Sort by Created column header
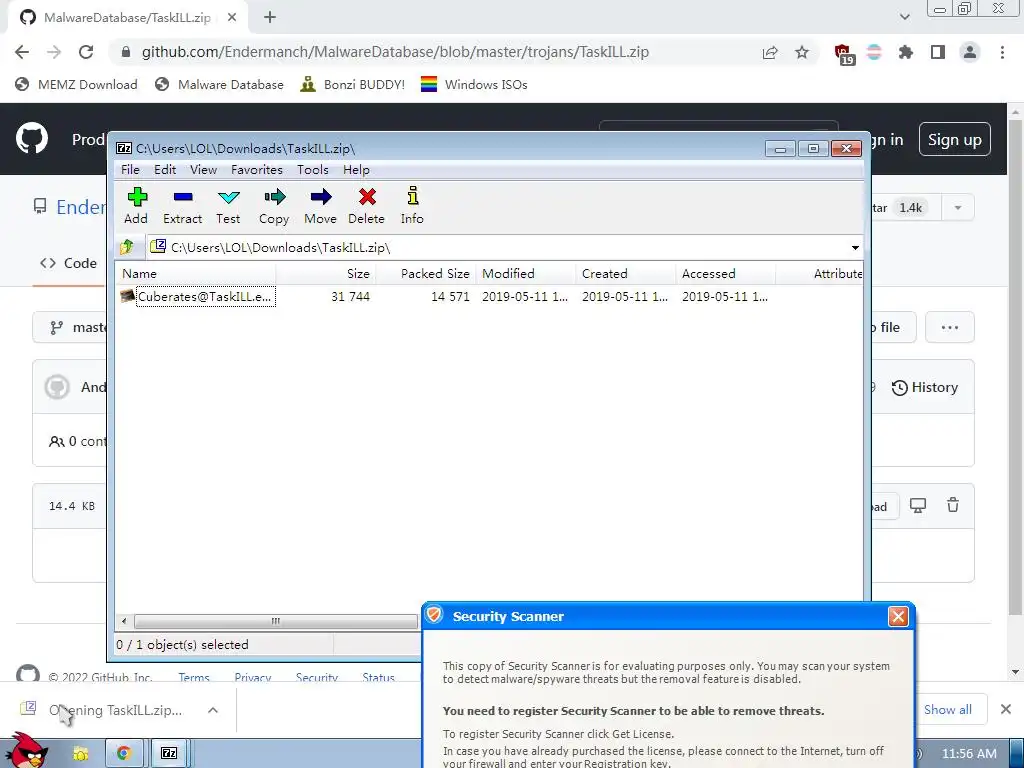Screen dimensions: 1024x768 tap(626, 274)
